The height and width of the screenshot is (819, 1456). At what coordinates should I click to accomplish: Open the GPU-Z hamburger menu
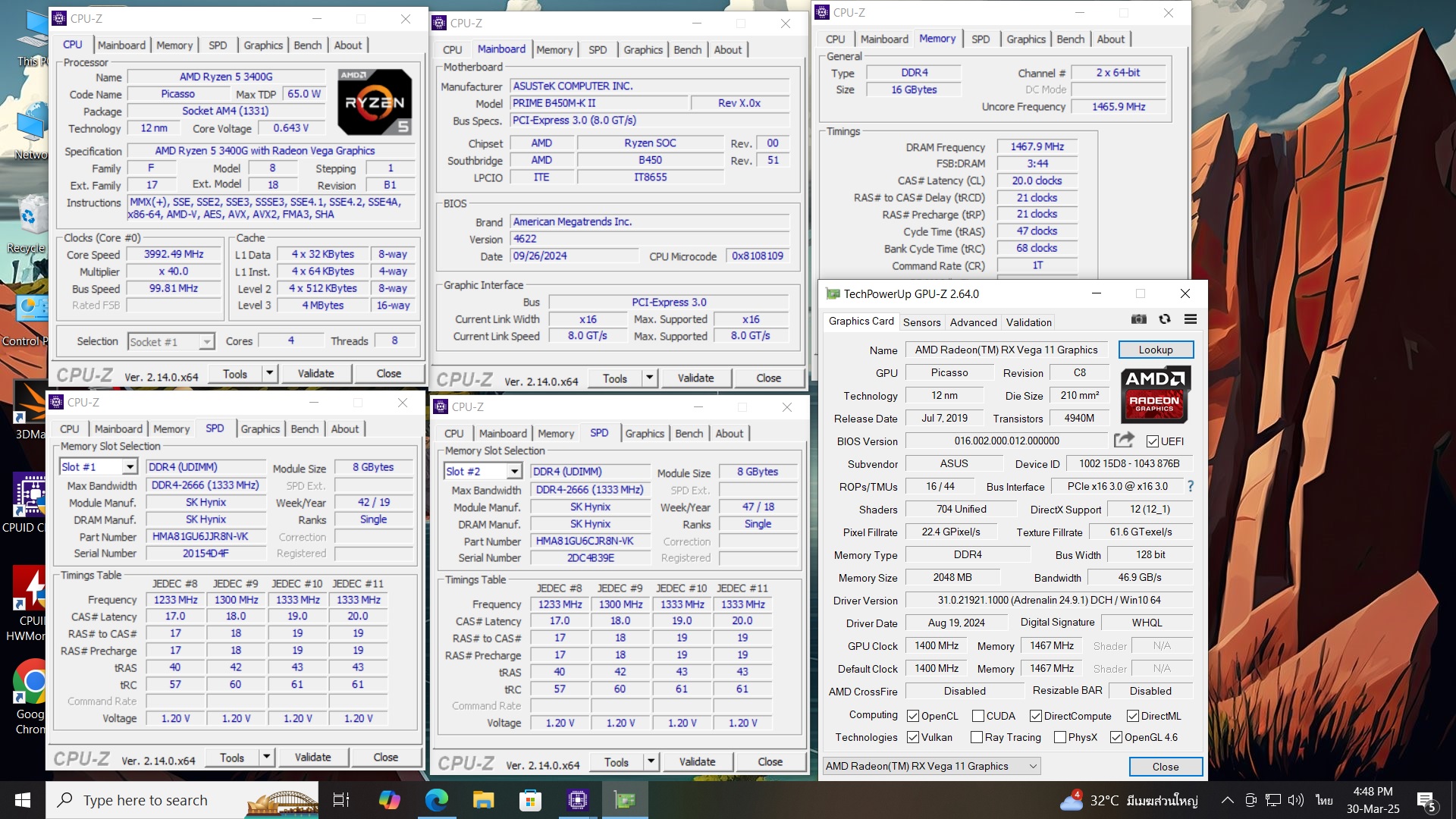click(1191, 319)
